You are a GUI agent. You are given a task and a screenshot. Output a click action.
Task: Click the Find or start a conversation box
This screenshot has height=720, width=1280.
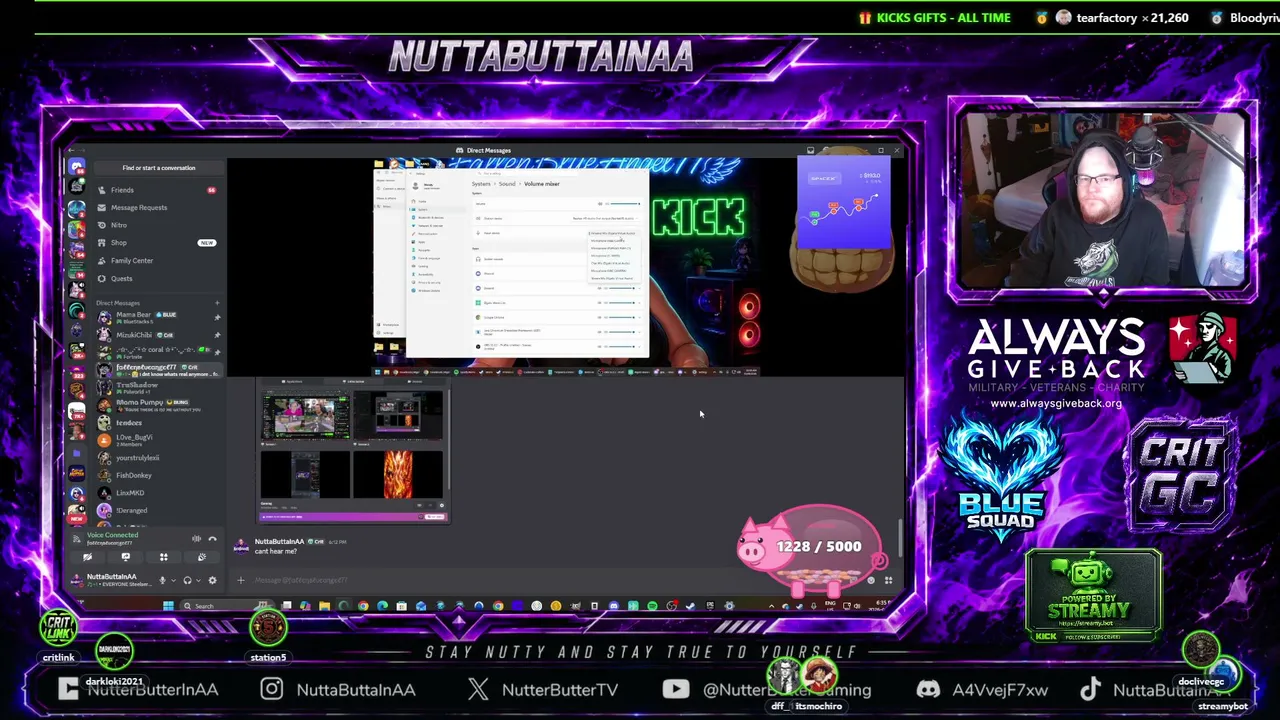158,168
